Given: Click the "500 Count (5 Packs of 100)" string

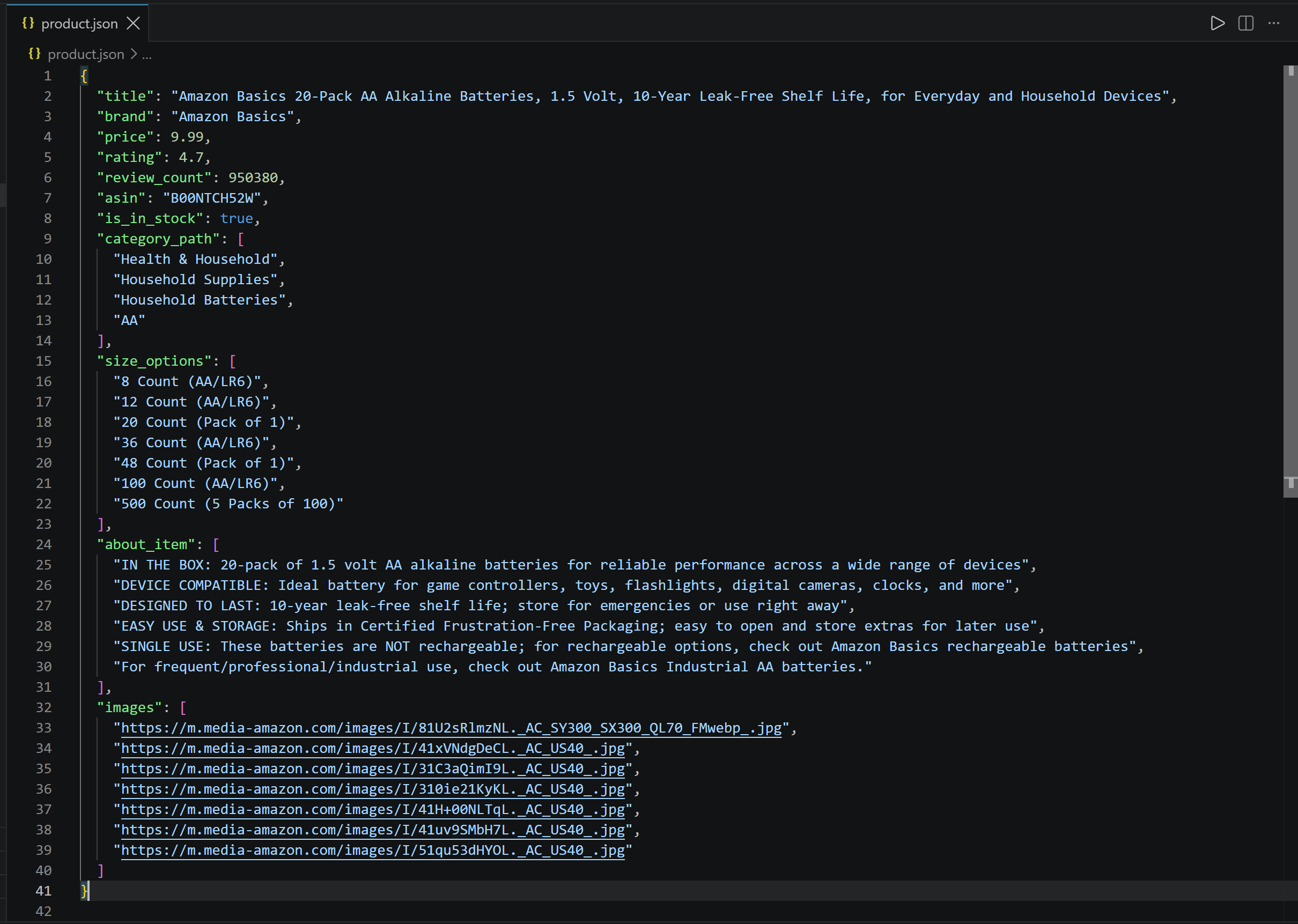Looking at the screenshot, I should coord(228,504).
